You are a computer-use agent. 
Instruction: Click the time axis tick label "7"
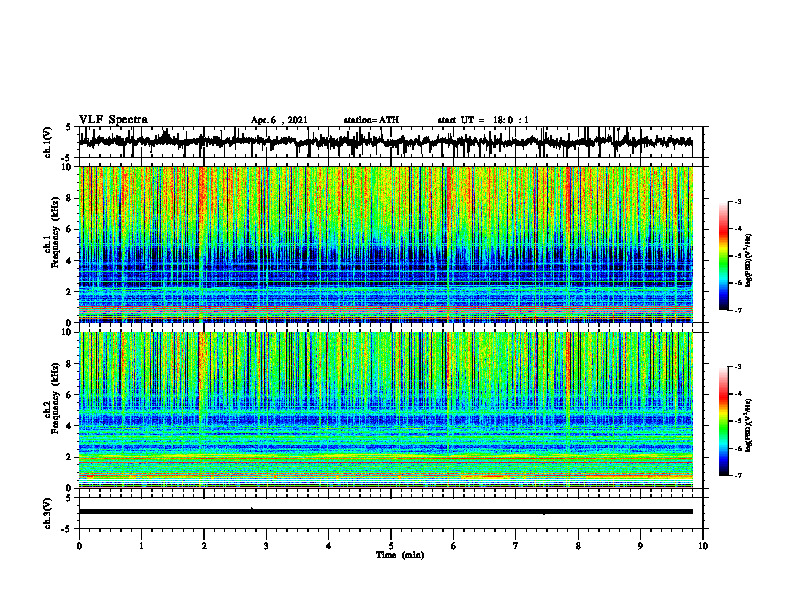[x=516, y=546]
